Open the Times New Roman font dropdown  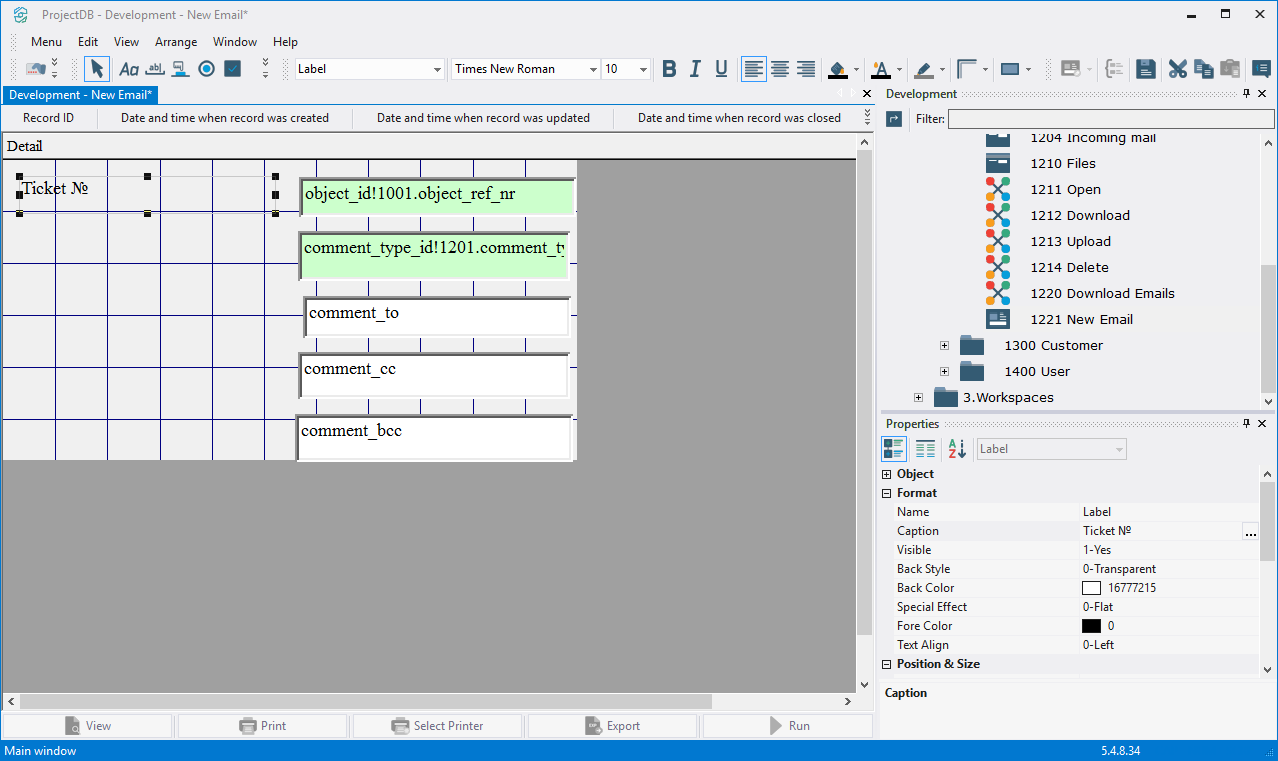[593, 69]
